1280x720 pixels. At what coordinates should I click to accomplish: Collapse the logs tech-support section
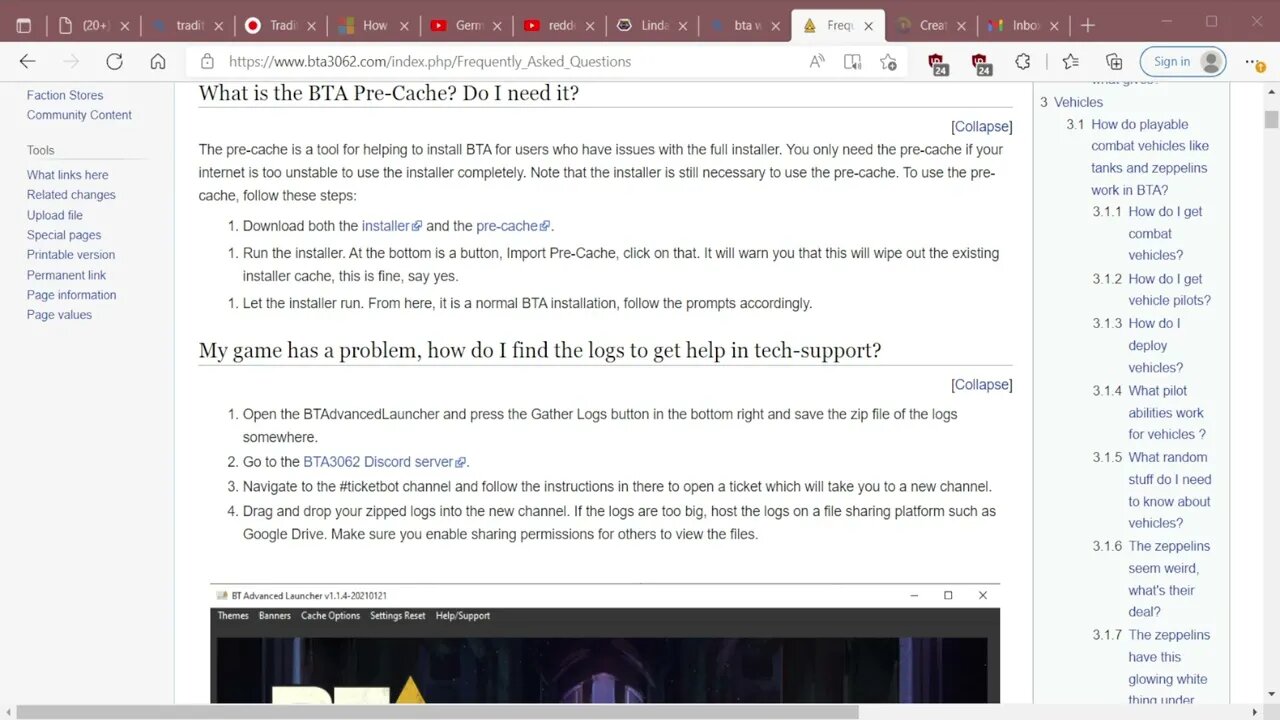coord(981,385)
